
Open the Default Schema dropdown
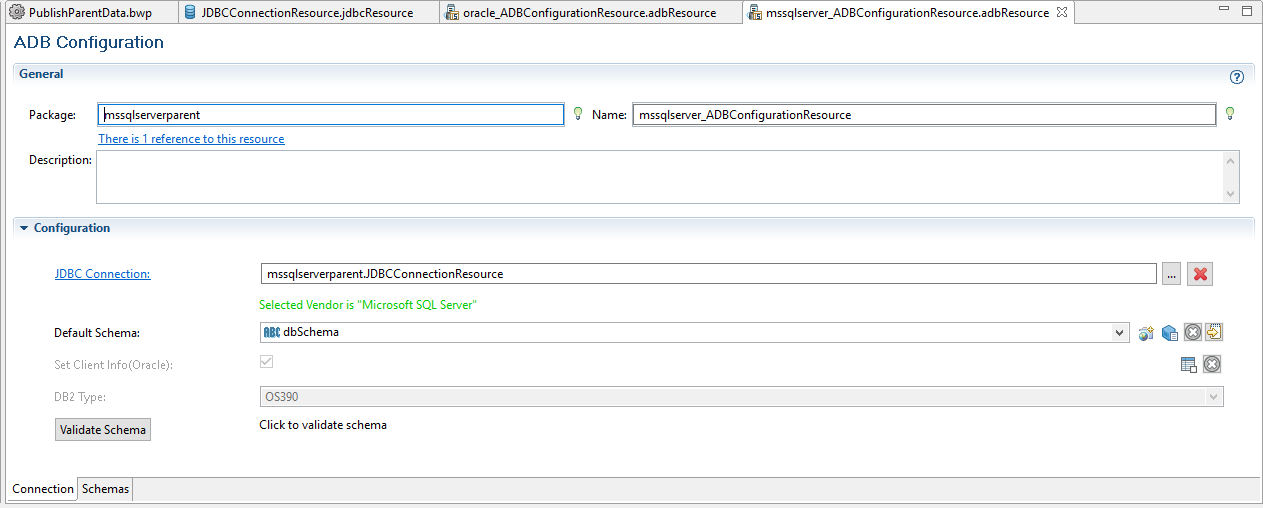coord(1120,333)
